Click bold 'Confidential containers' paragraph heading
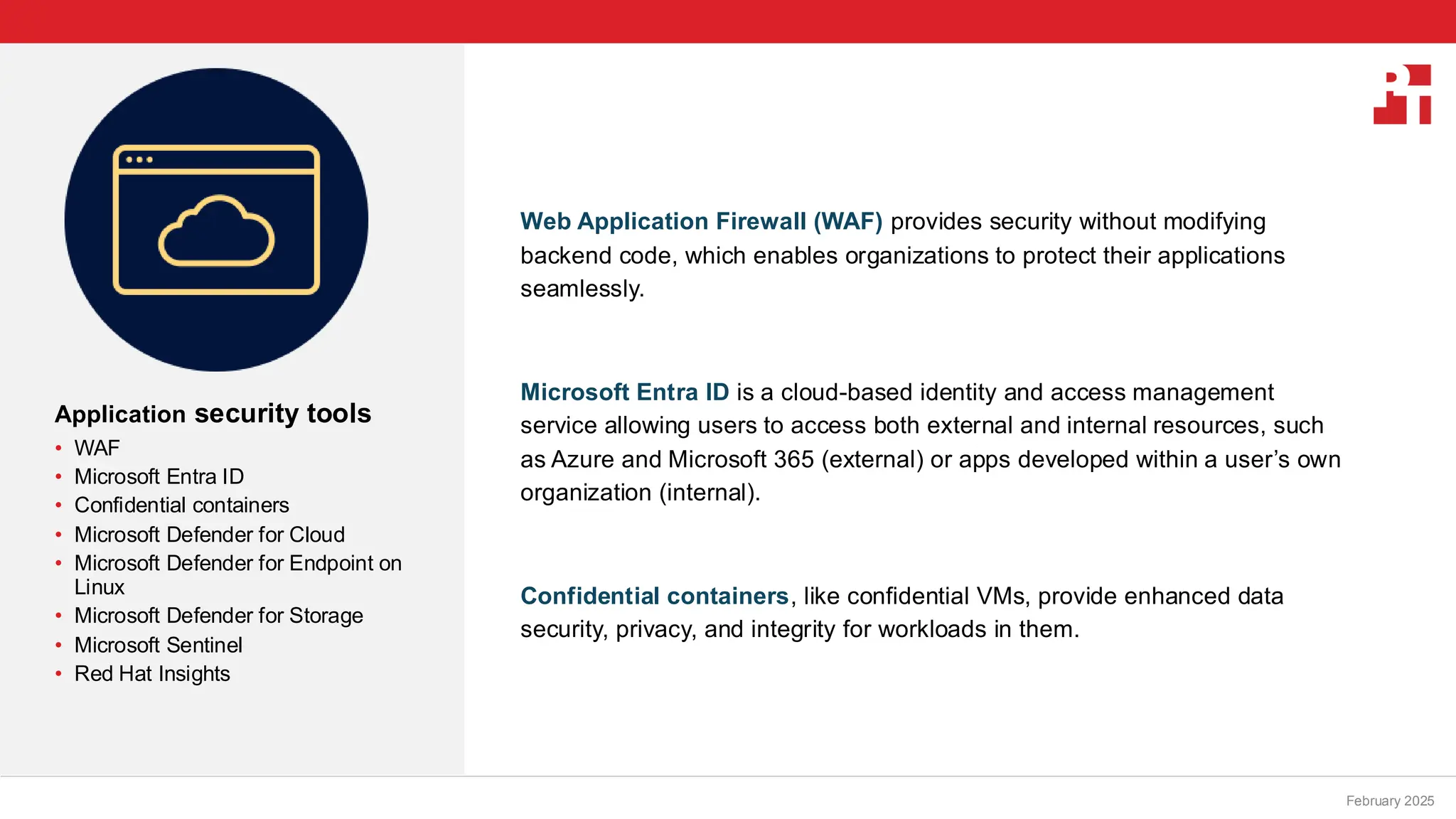This screenshot has height=819, width=1456. click(655, 596)
